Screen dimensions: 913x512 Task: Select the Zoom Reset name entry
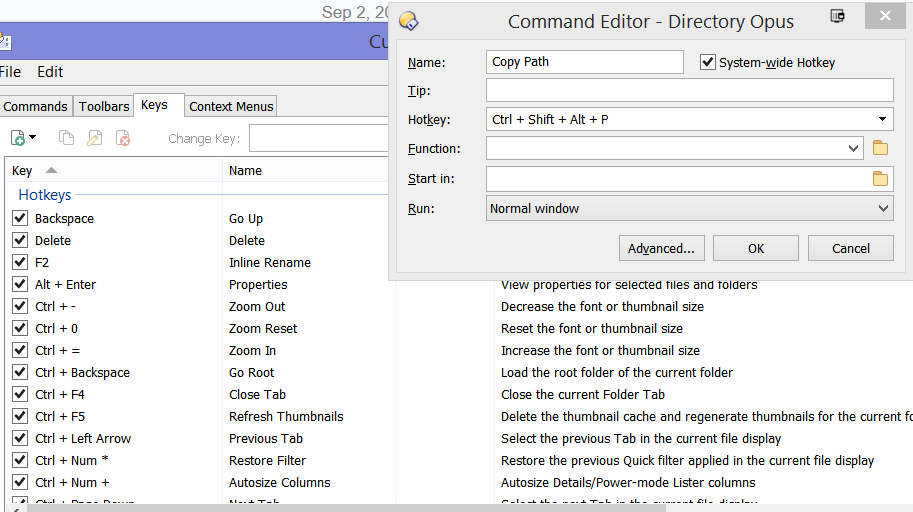(263, 329)
